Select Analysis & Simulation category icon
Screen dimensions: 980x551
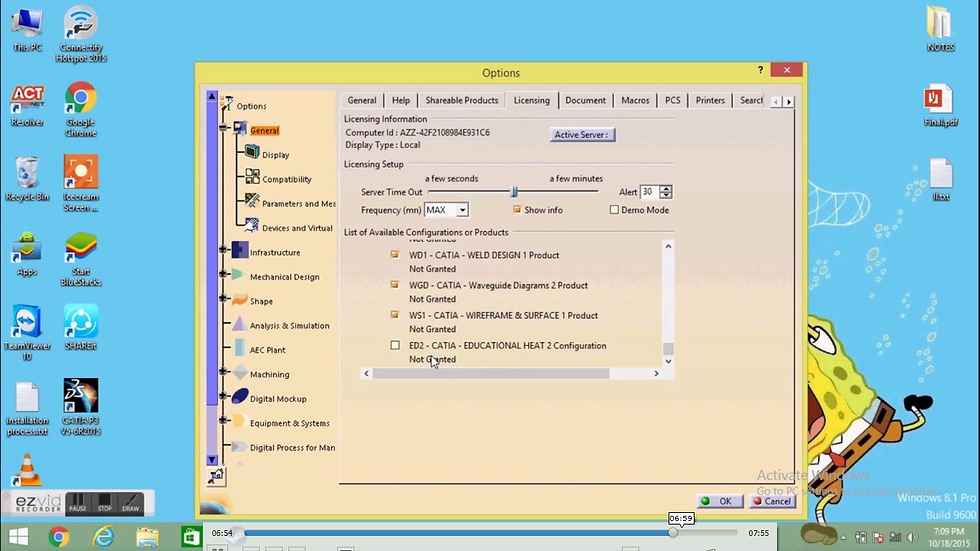239,324
